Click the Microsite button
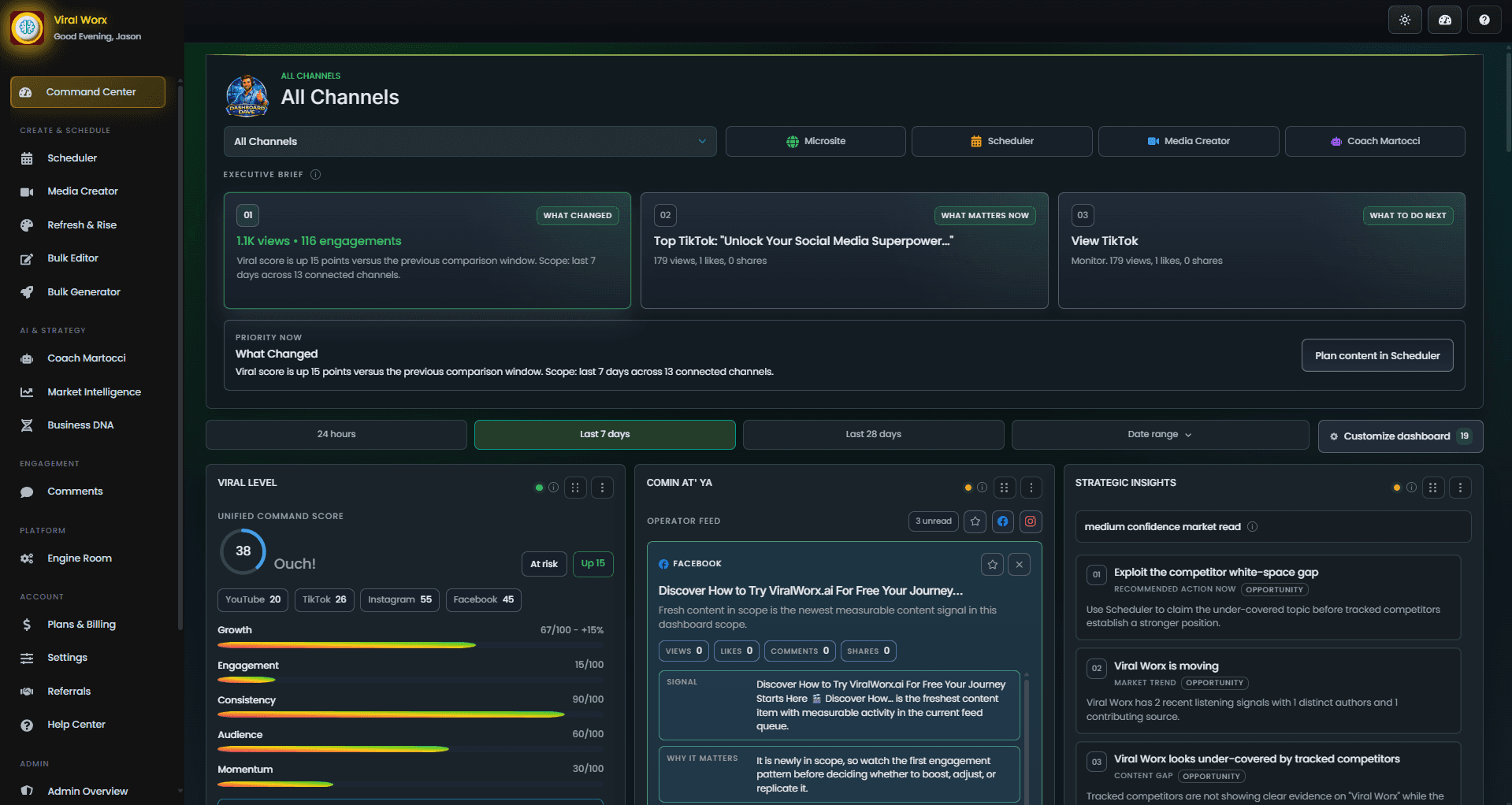Screen dimensions: 1512x805 click(815, 142)
